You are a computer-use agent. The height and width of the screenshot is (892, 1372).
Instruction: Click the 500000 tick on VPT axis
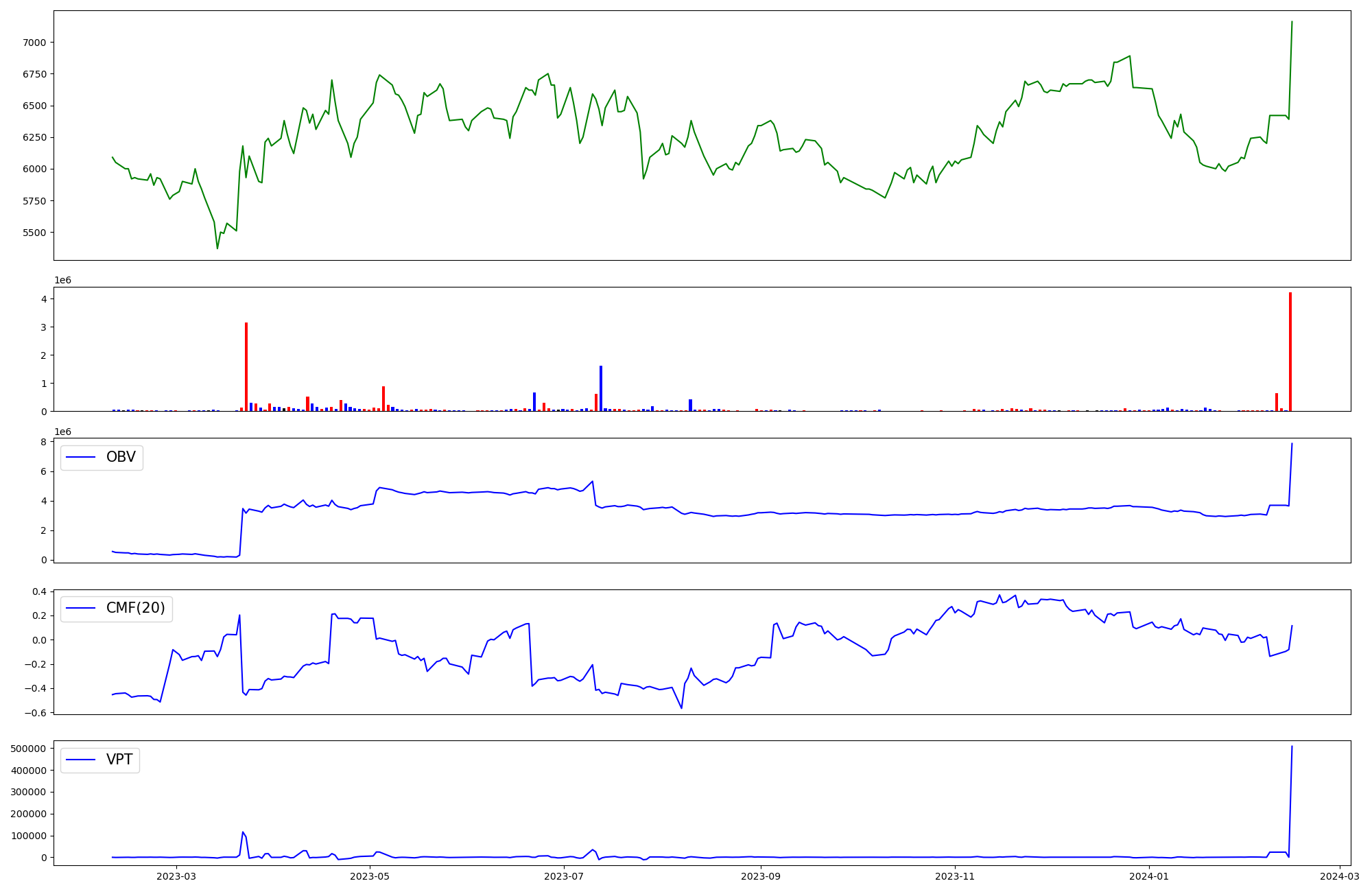point(29,749)
